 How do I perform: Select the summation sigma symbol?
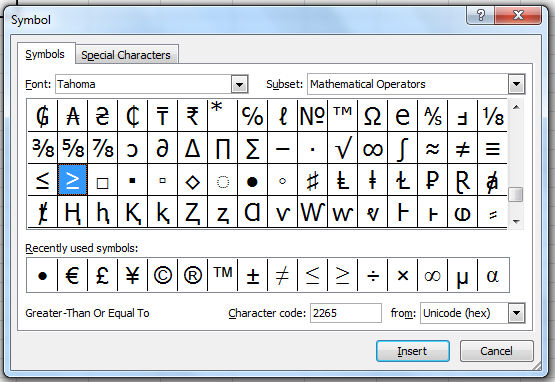tap(253, 148)
